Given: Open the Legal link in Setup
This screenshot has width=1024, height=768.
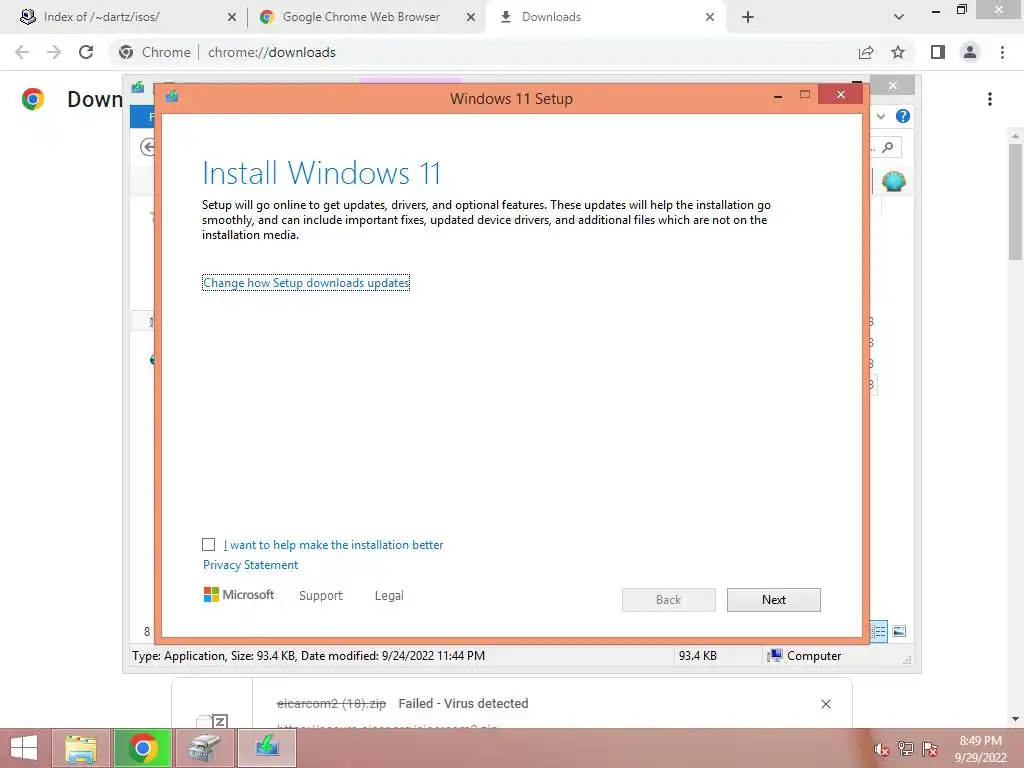Looking at the screenshot, I should point(389,596).
